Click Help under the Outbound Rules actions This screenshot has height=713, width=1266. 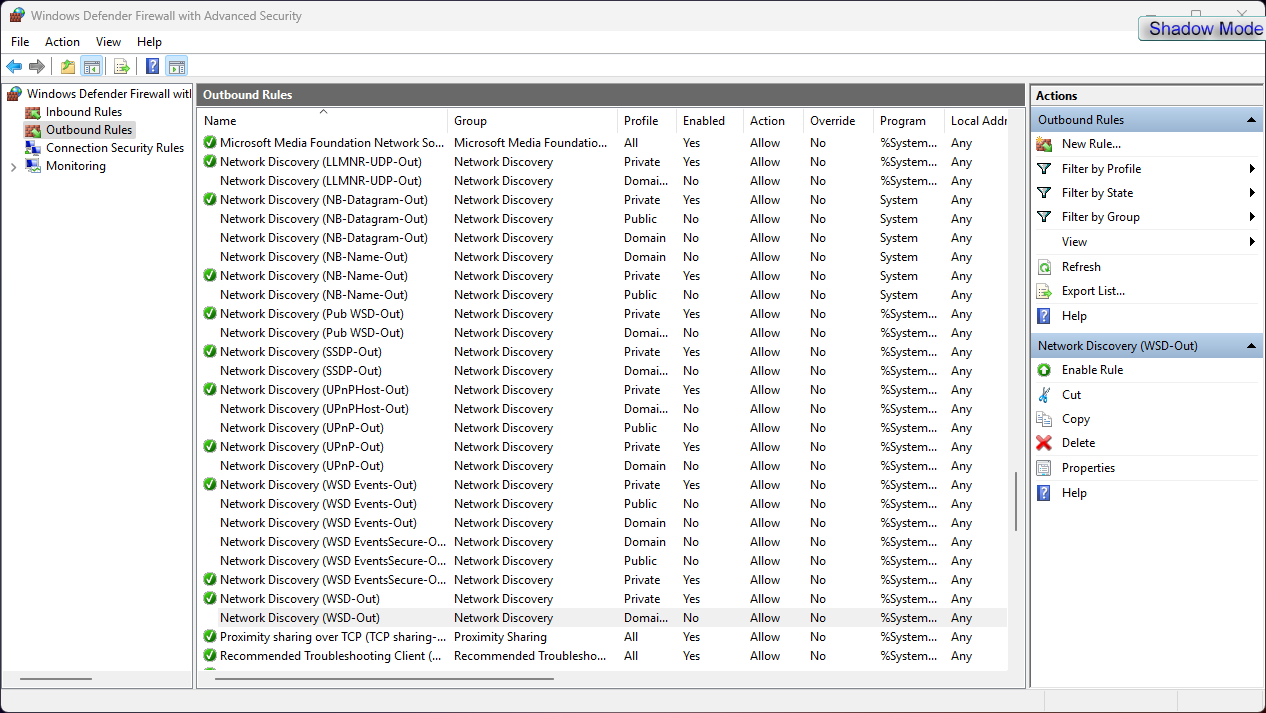pos(1074,316)
